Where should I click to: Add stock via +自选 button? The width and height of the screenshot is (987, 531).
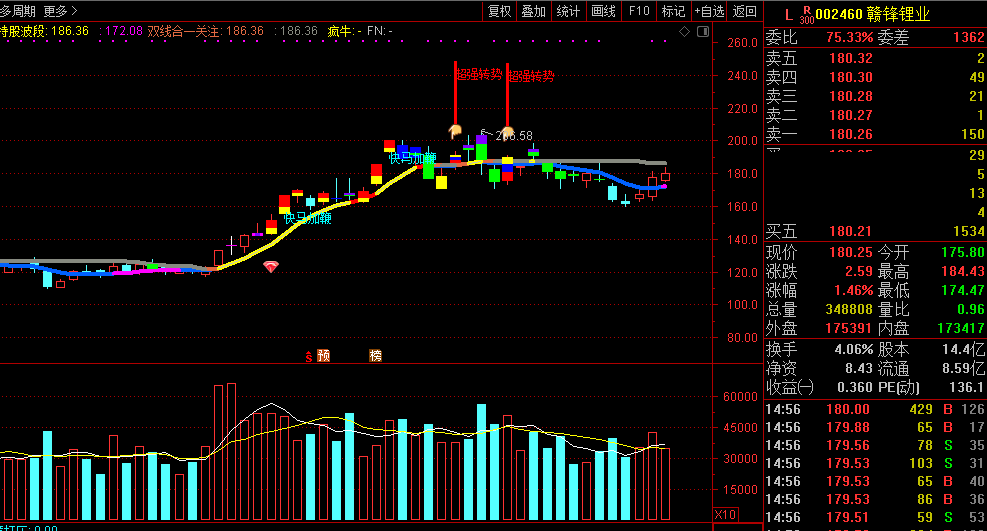click(x=709, y=11)
